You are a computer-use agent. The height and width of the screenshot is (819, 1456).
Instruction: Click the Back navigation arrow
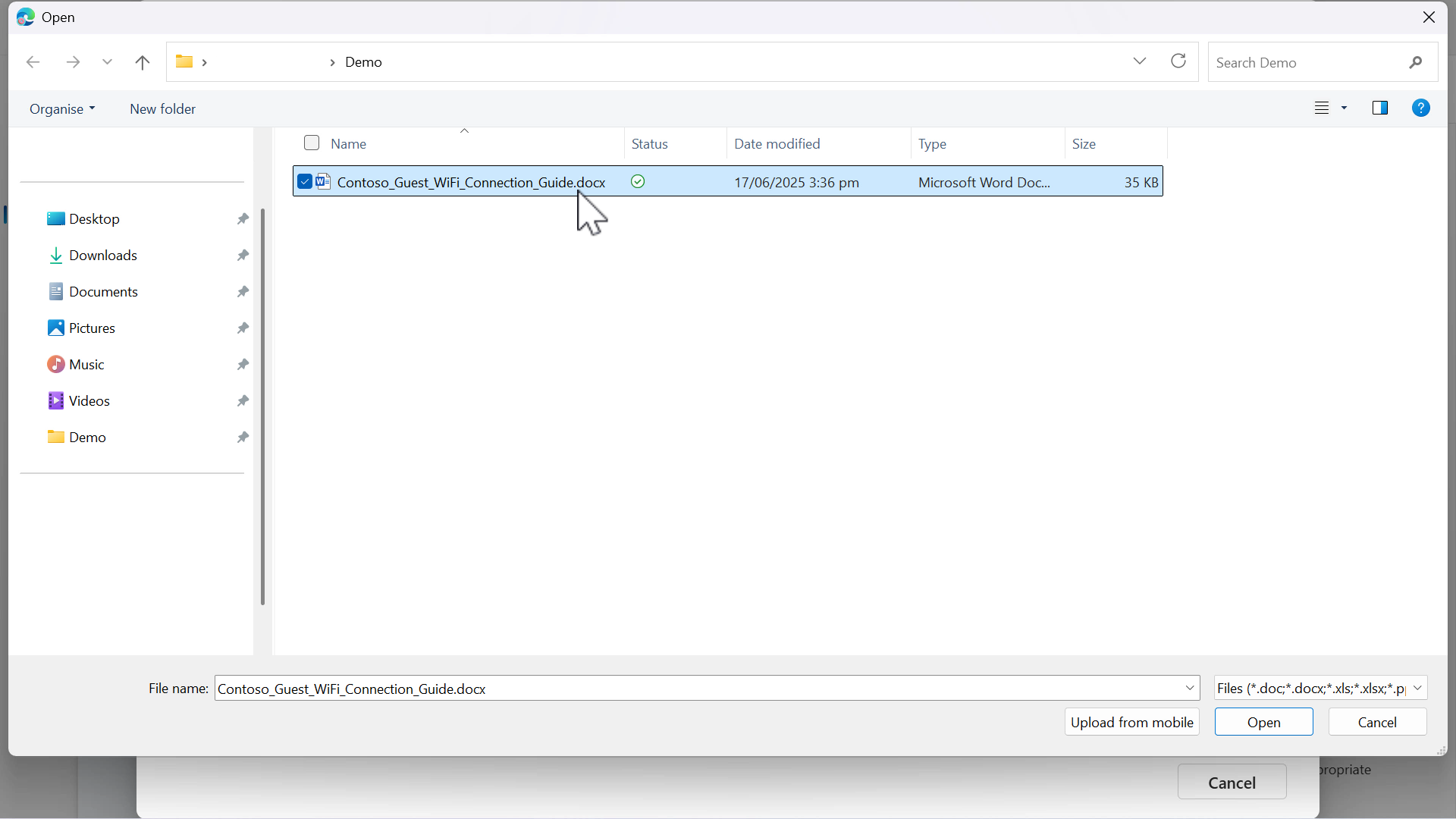click(33, 62)
